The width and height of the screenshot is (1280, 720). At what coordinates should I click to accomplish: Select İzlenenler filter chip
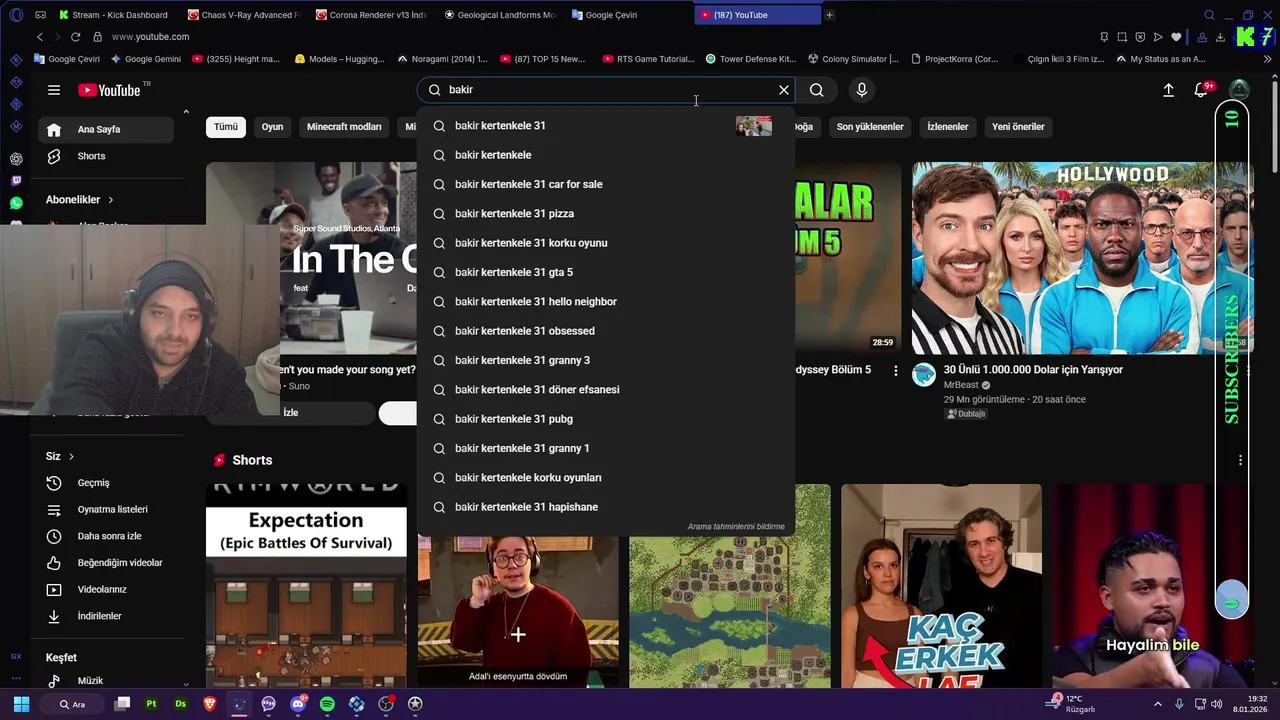948,127
